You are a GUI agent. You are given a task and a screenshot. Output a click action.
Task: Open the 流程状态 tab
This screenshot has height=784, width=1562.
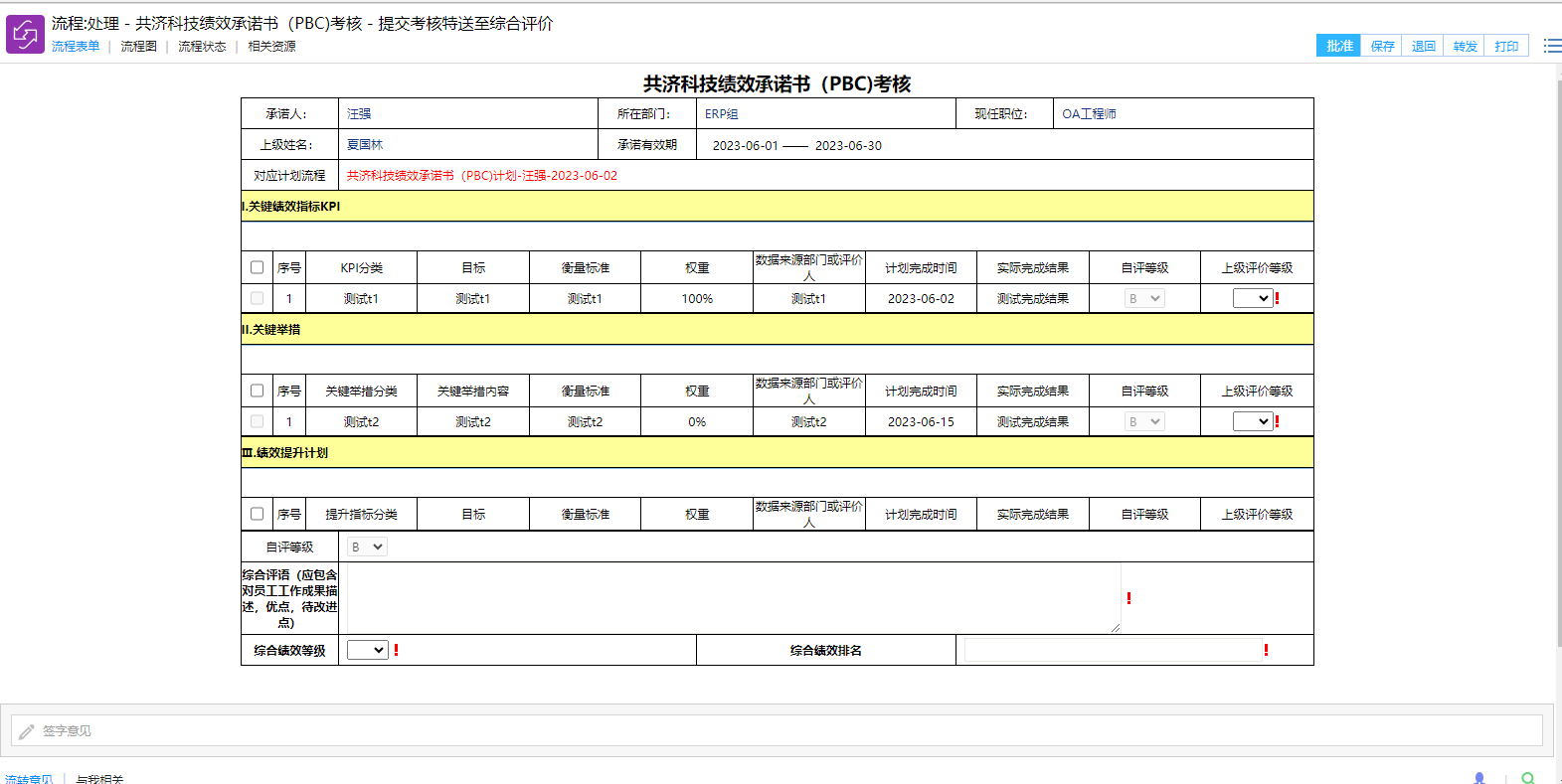tap(202, 47)
